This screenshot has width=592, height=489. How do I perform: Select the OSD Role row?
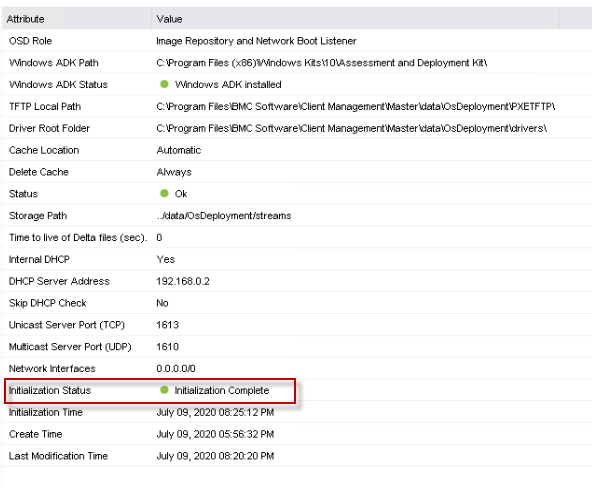click(x=297, y=41)
